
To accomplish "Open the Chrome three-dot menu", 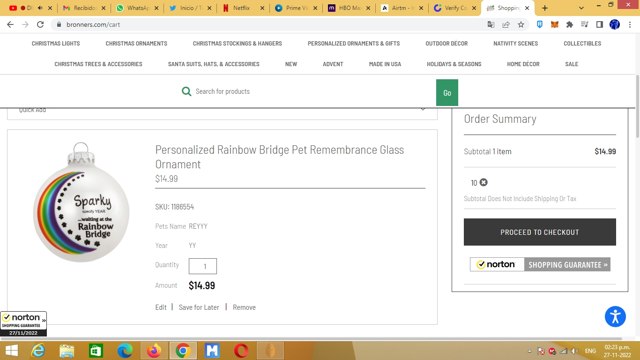I will click(x=630, y=24).
